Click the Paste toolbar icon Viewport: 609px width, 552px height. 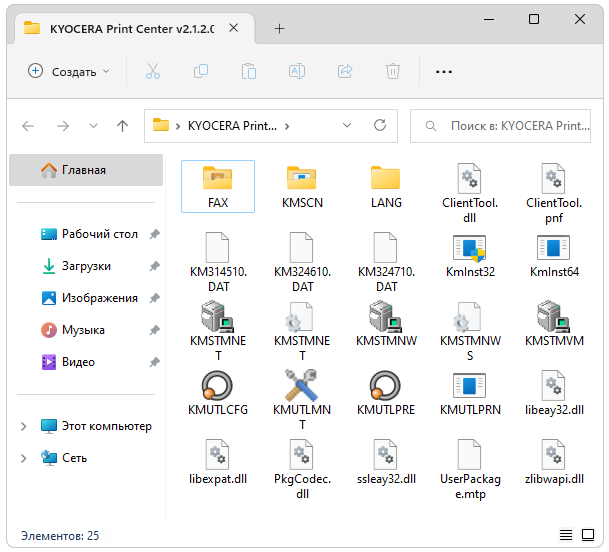pos(249,71)
